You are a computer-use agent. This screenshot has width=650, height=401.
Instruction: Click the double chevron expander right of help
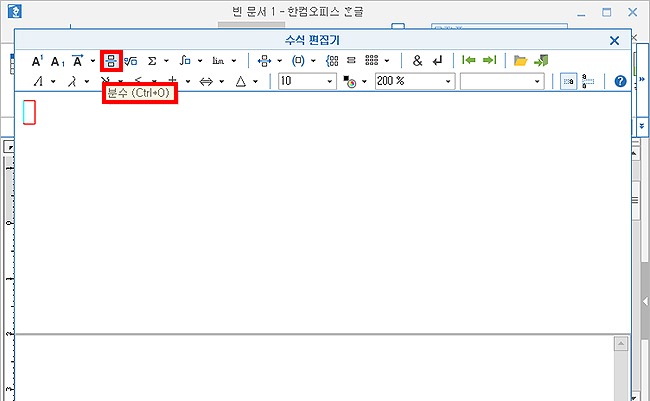642,79
